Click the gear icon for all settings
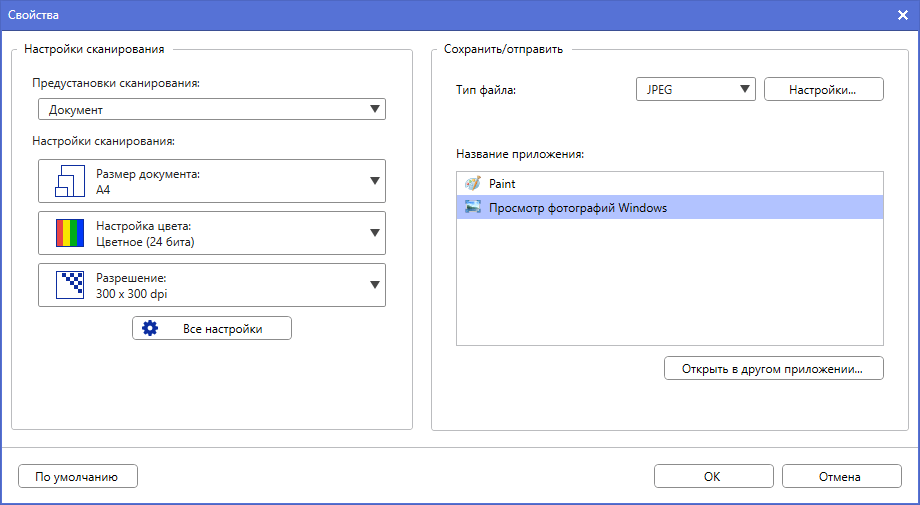This screenshot has height=505, width=920. 150,328
